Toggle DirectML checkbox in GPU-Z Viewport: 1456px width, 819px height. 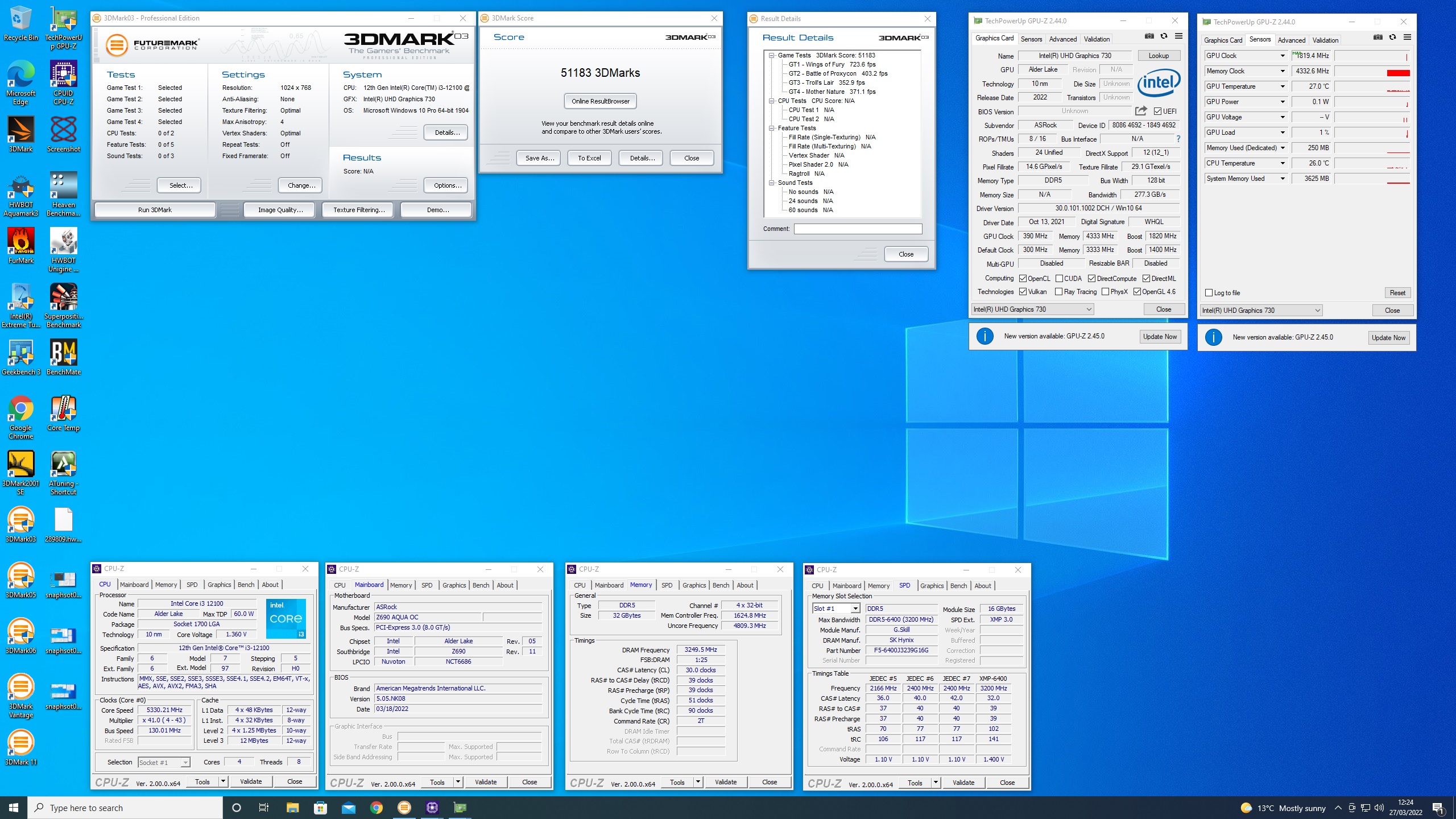(x=1146, y=279)
